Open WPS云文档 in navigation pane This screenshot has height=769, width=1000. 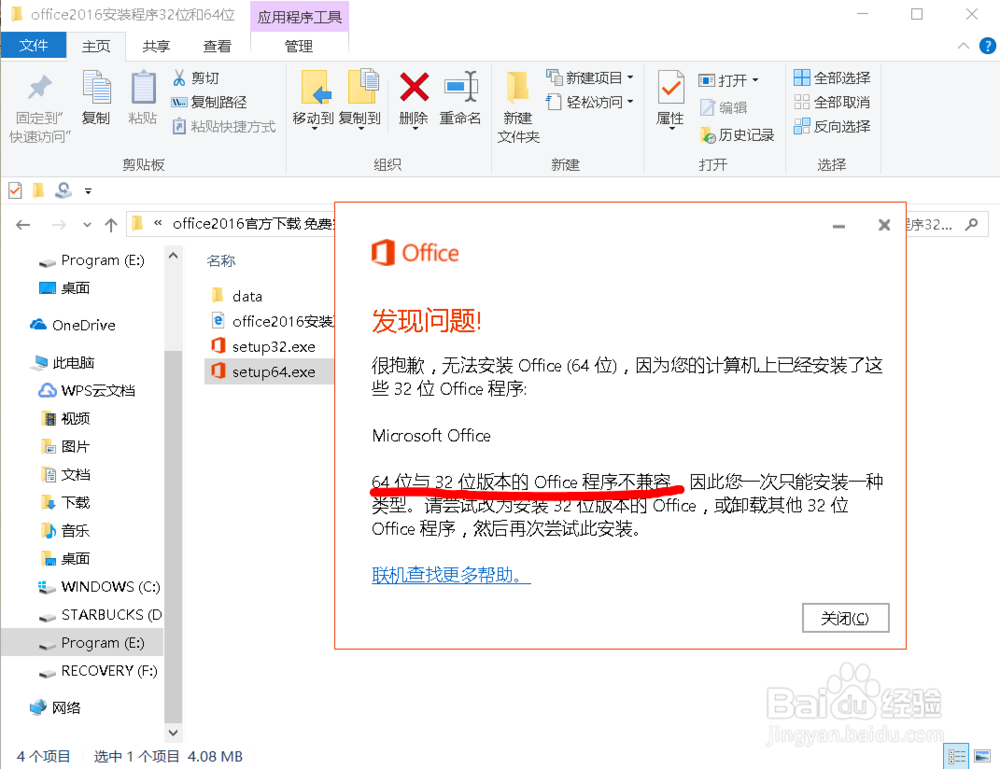[87, 390]
